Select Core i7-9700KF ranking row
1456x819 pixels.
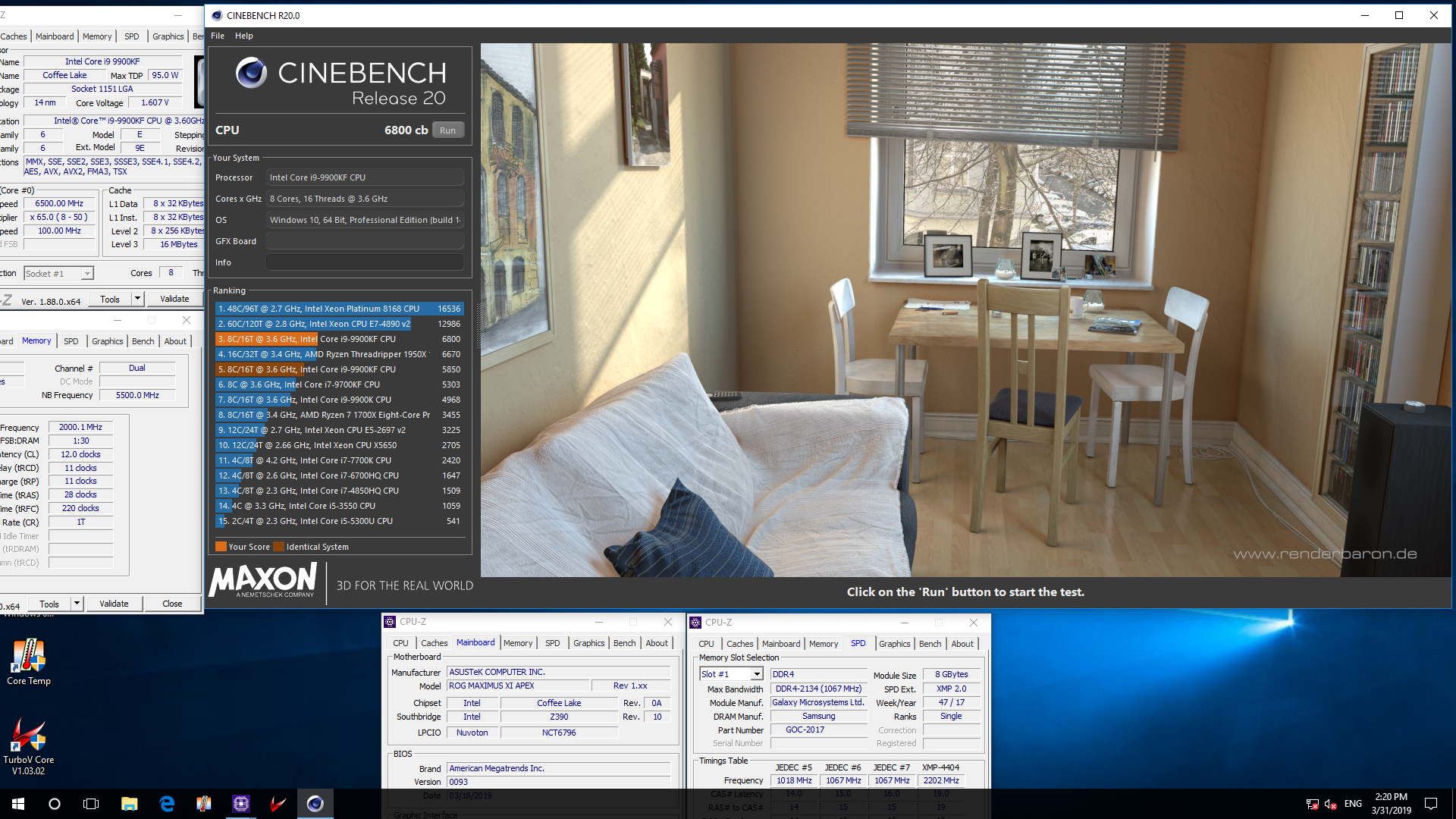(339, 384)
